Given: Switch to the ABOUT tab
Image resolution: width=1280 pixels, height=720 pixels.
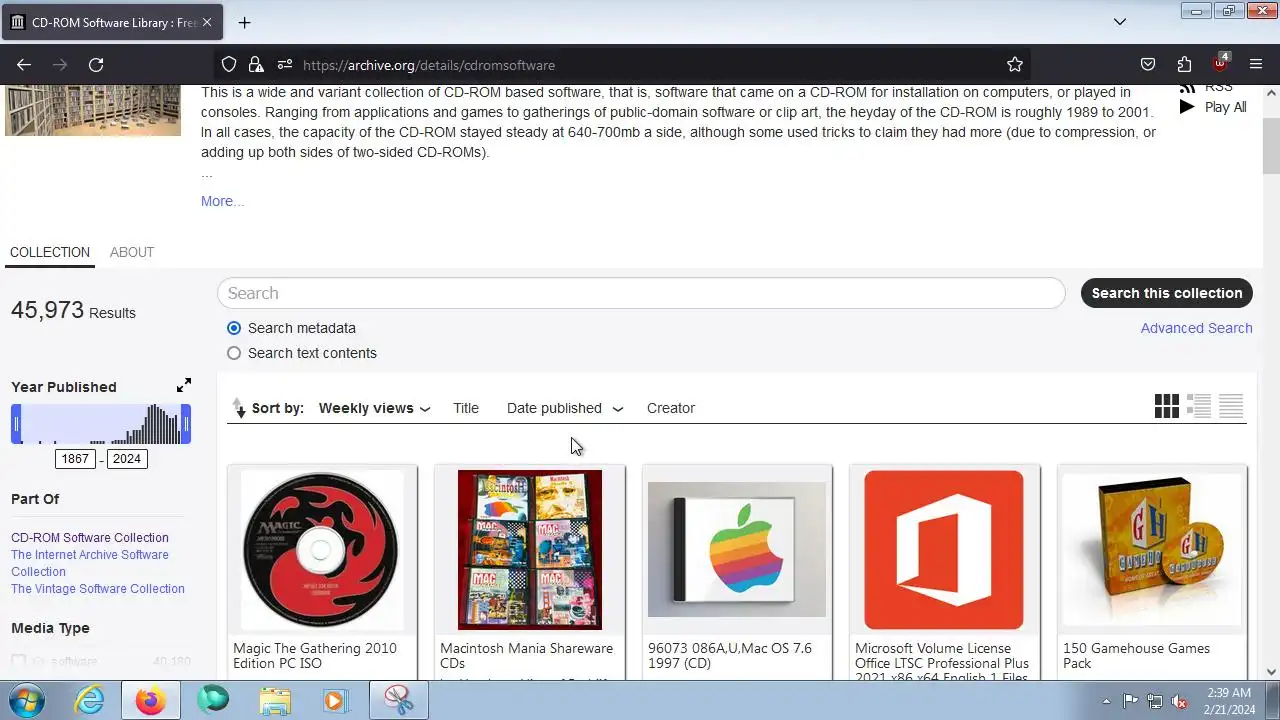Looking at the screenshot, I should pos(132,252).
